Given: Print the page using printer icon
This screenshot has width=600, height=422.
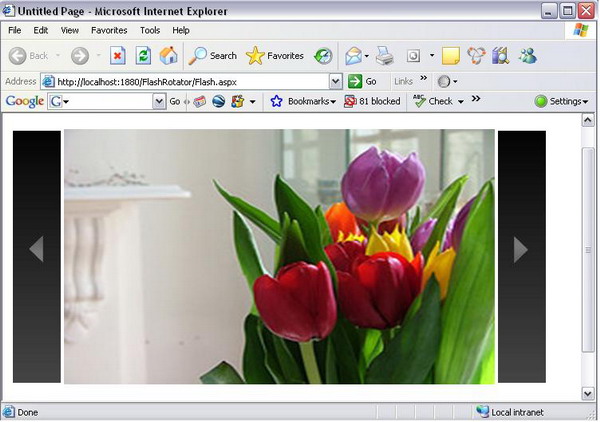Looking at the screenshot, I should (385, 56).
